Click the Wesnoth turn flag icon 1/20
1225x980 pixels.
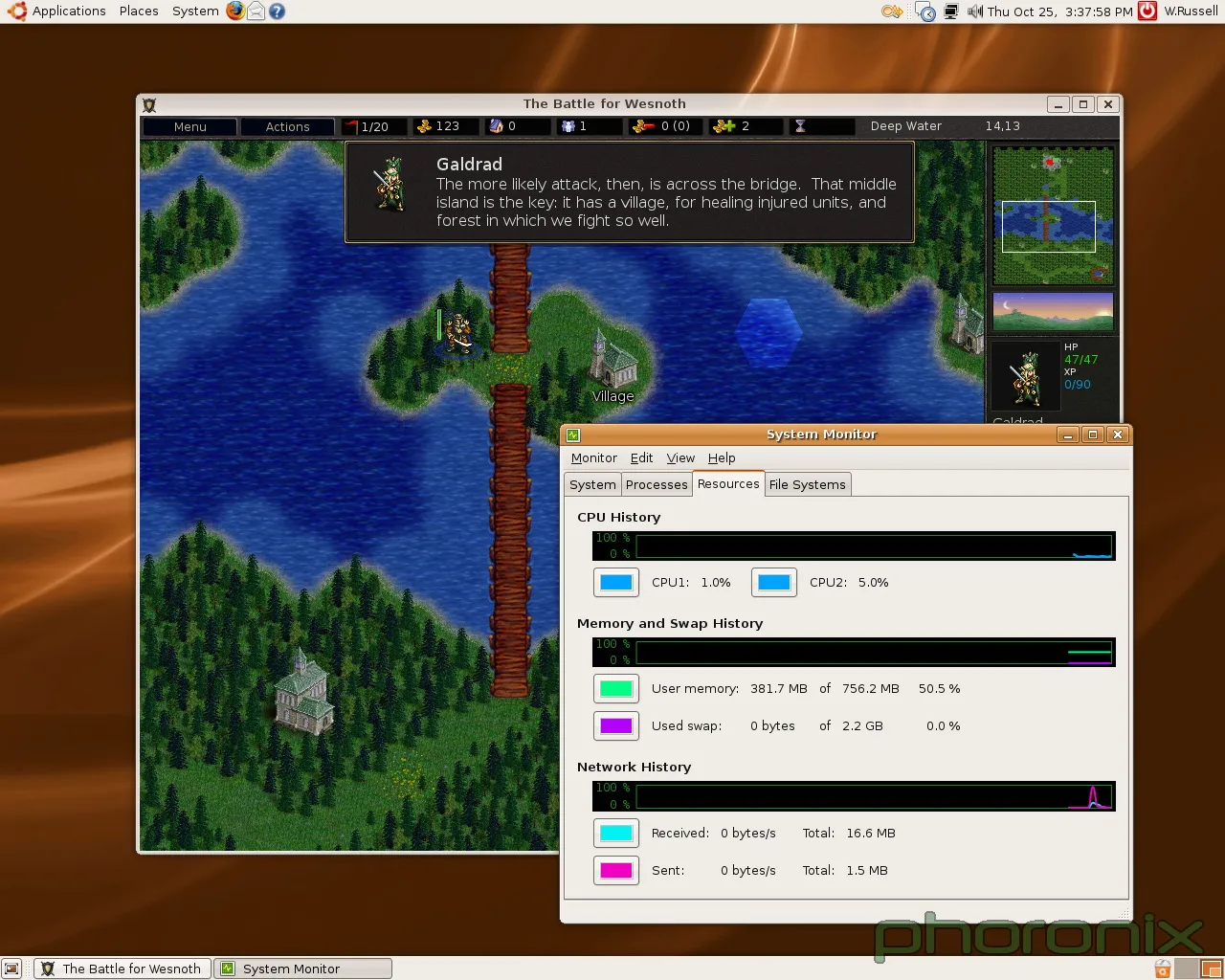(x=351, y=126)
